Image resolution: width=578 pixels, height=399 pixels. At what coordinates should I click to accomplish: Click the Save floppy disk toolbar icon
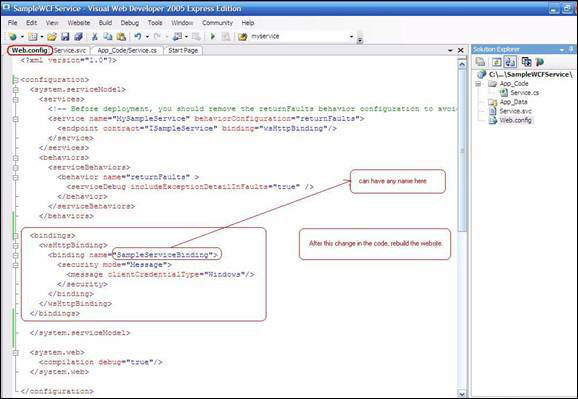pos(65,37)
